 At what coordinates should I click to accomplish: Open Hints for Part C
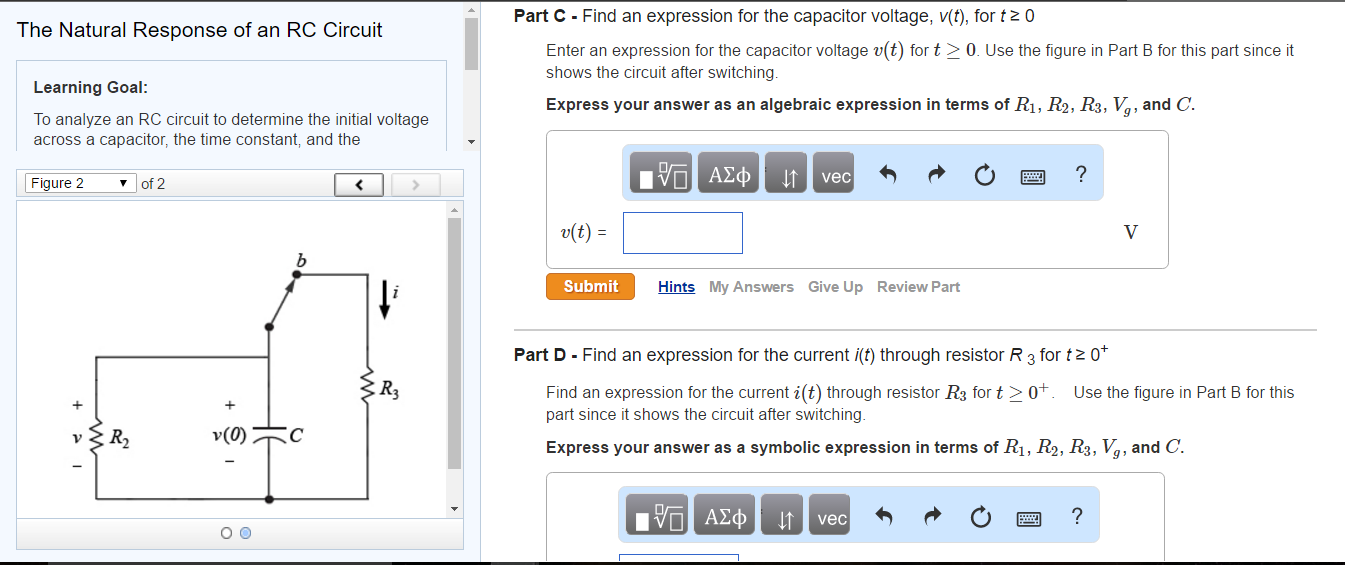click(676, 287)
